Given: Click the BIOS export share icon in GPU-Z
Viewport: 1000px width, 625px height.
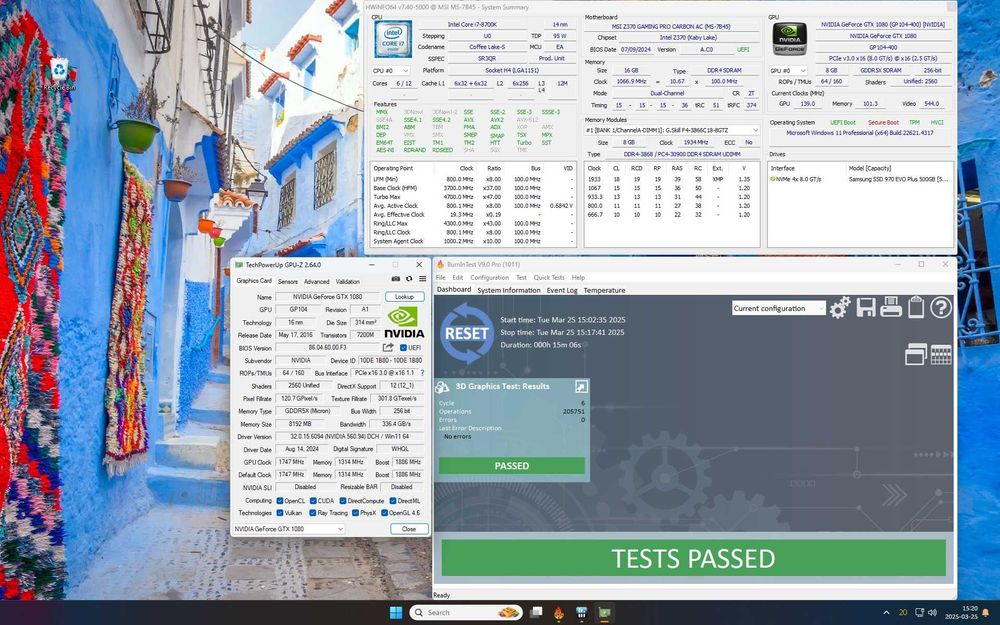Looking at the screenshot, I should 388,348.
